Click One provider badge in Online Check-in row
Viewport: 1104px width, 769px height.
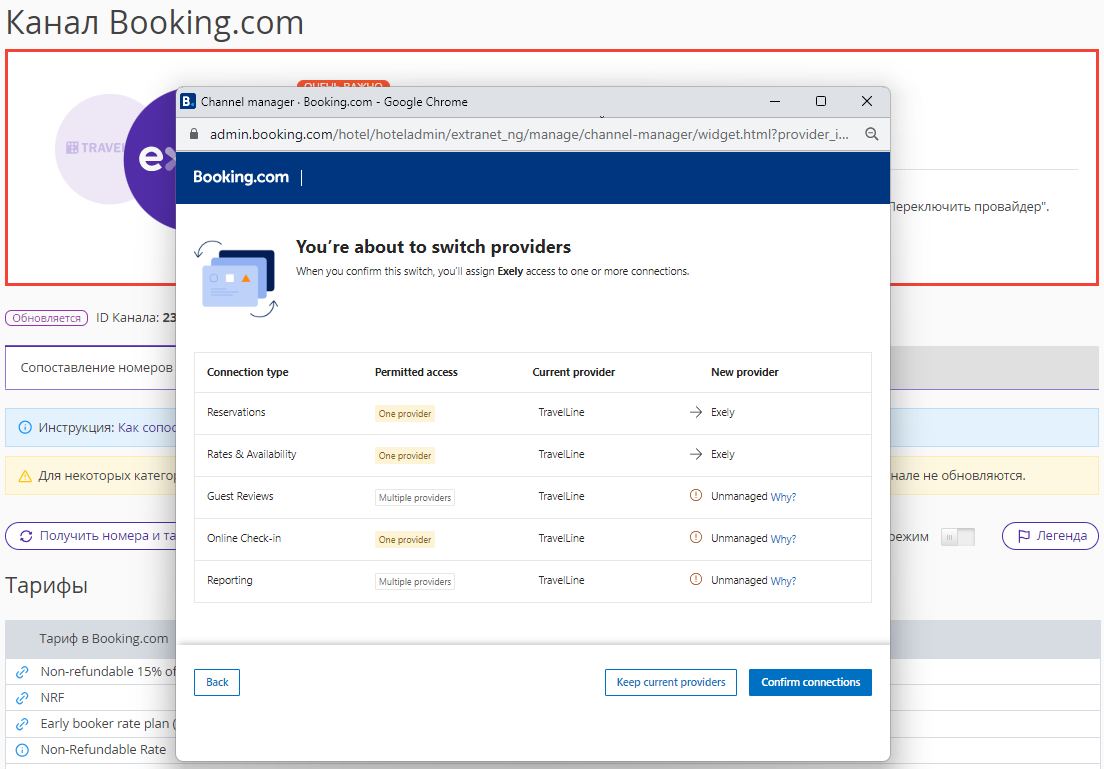(x=405, y=539)
